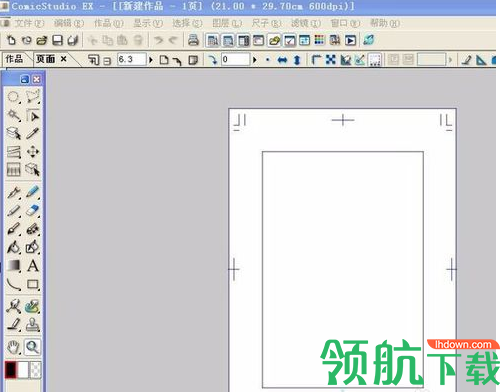Toggle the four-arrow fit-to-window button
500x392 pixels.
(330, 60)
